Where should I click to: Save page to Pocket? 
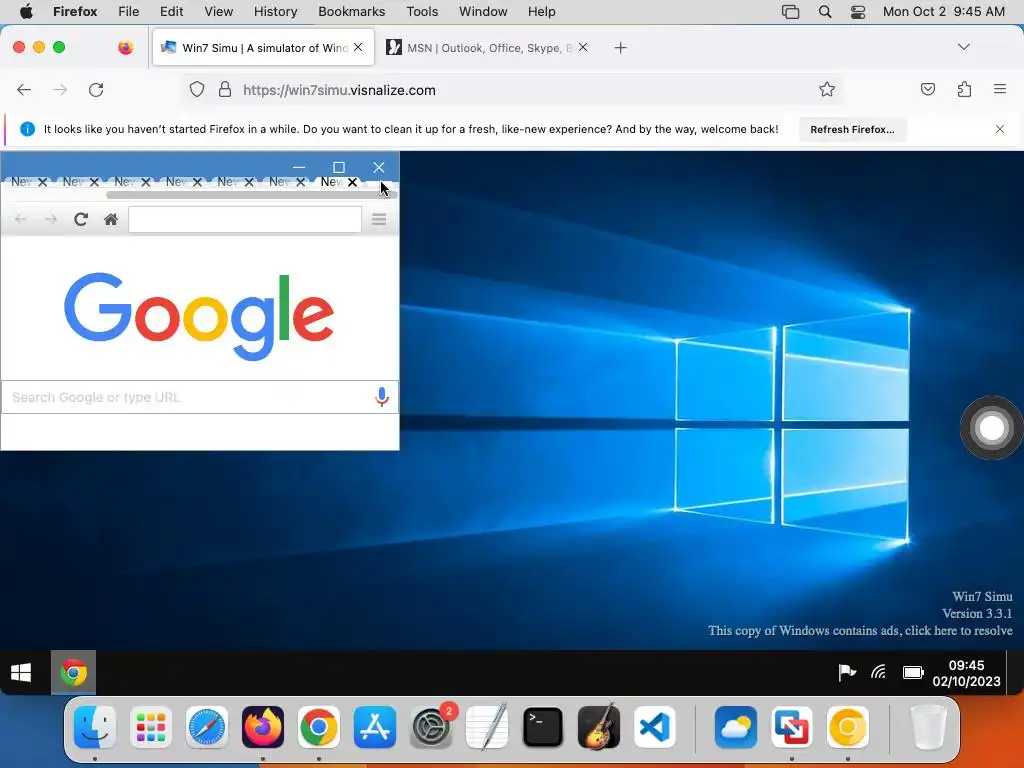tap(927, 89)
